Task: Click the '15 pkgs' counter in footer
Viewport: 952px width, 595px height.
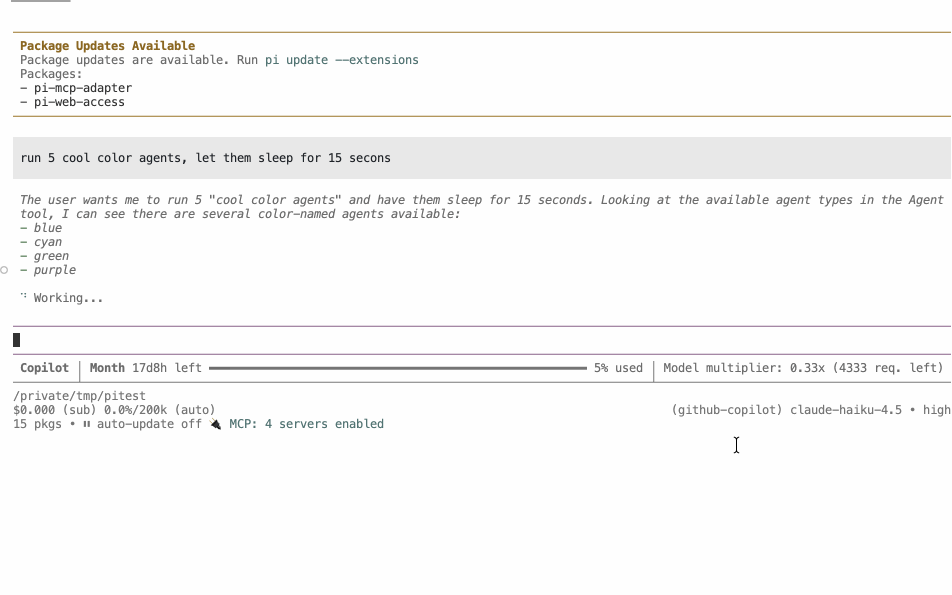Action: 37,424
